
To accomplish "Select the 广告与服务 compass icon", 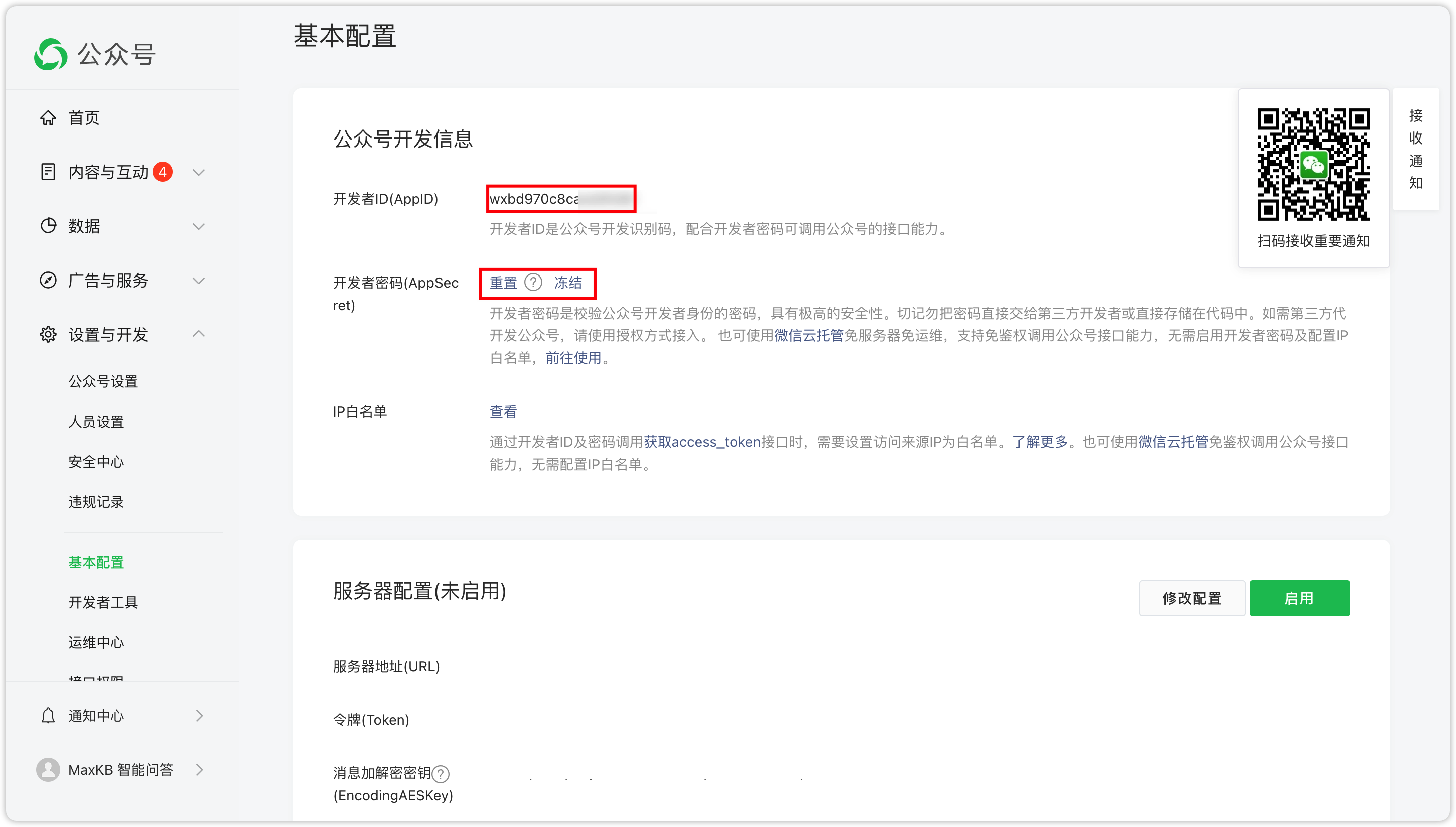I will (x=48, y=280).
